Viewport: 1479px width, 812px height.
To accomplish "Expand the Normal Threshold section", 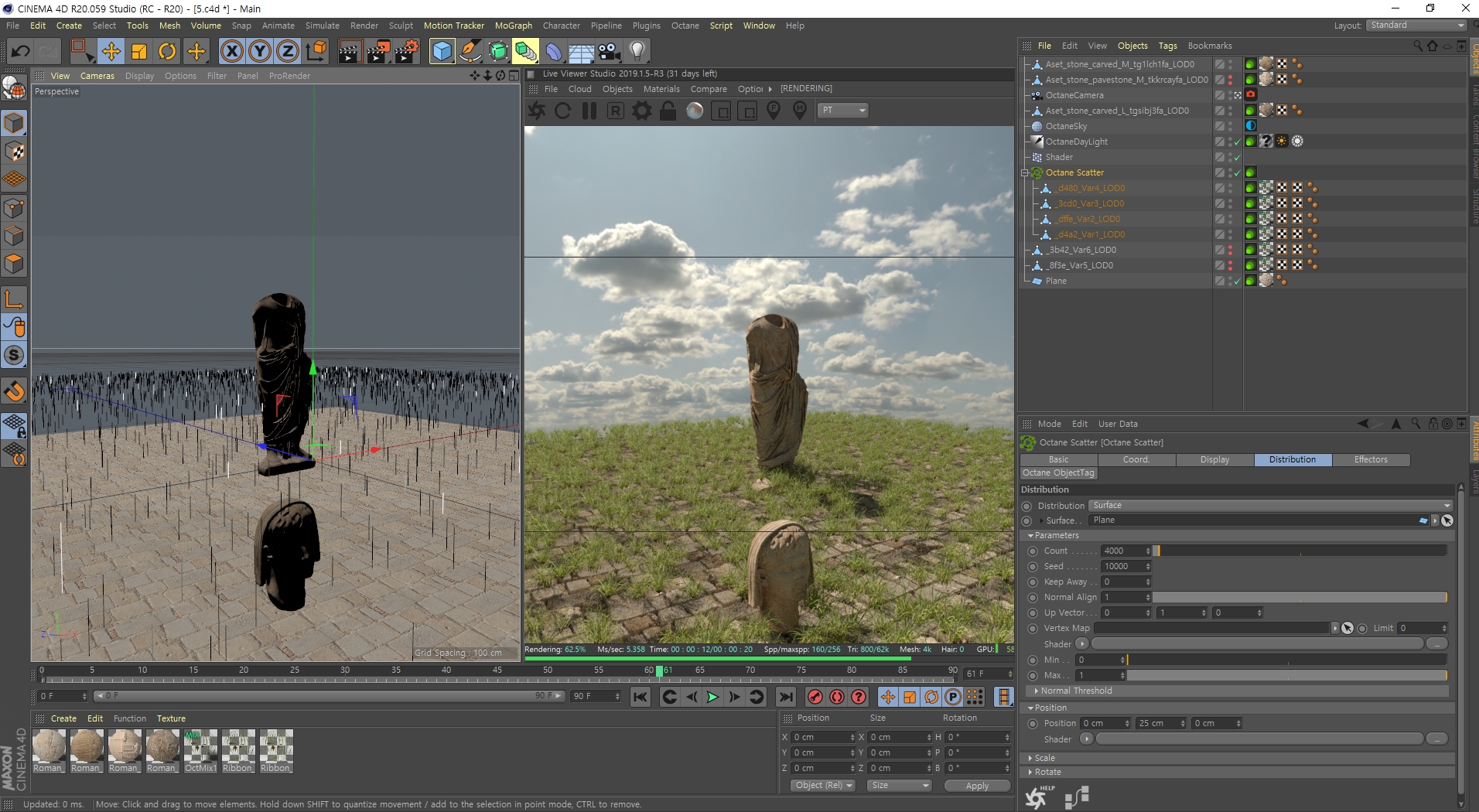I will pyautogui.click(x=1037, y=691).
